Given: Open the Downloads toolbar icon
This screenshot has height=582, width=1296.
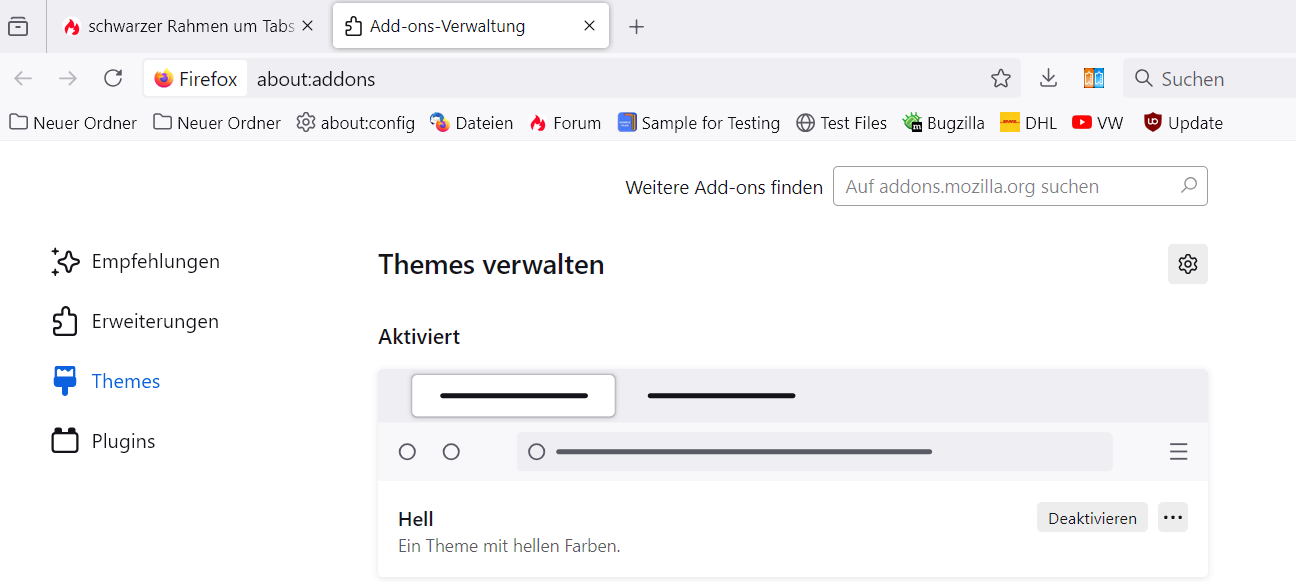Looking at the screenshot, I should 1048,78.
